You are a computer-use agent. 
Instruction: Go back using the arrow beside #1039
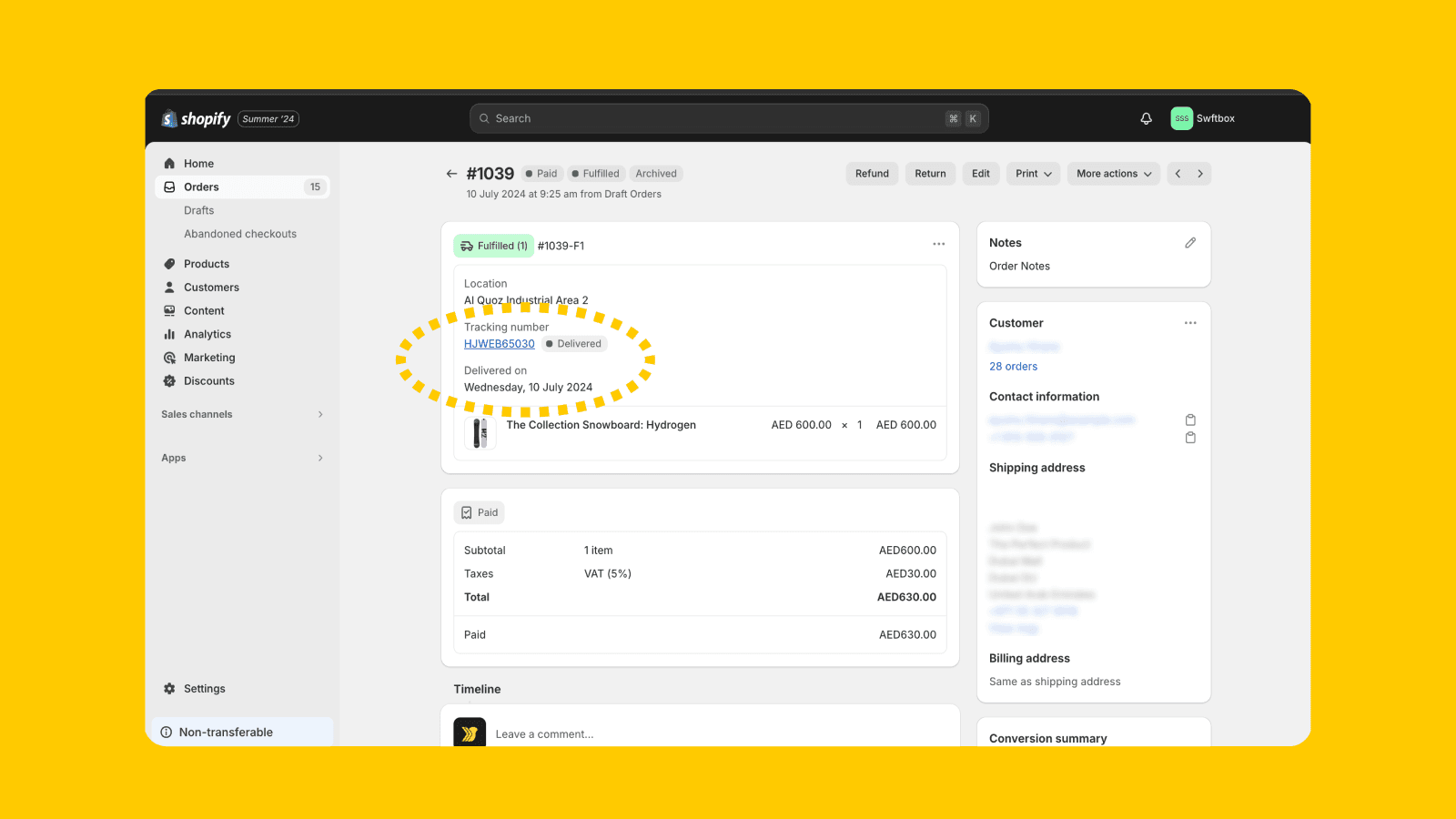pyautogui.click(x=451, y=173)
